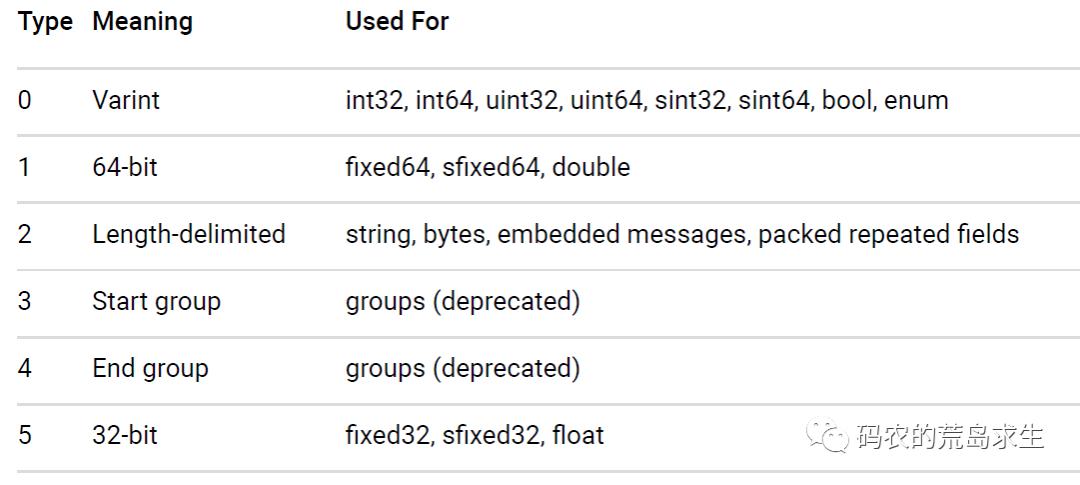Image resolution: width=1080 pixels, height=485 pixels.
Task: Click type number 0 in first row
Action: pos(25,100)
